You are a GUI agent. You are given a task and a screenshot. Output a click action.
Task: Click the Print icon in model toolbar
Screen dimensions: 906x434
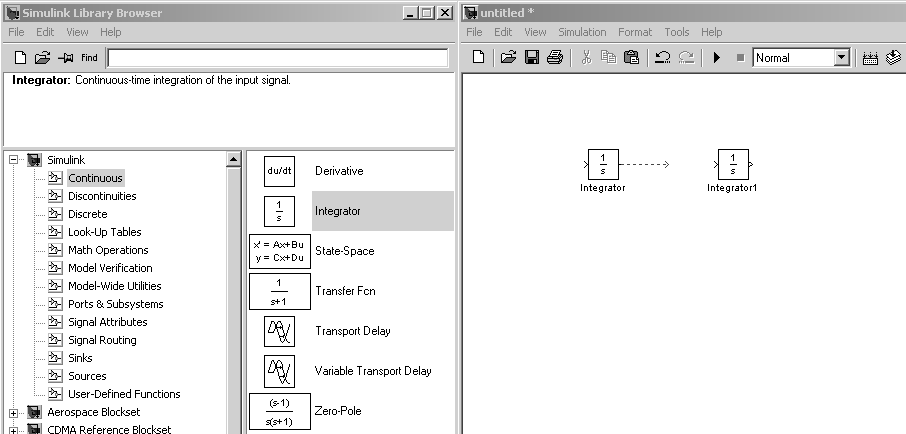click(x=554, y=58)
